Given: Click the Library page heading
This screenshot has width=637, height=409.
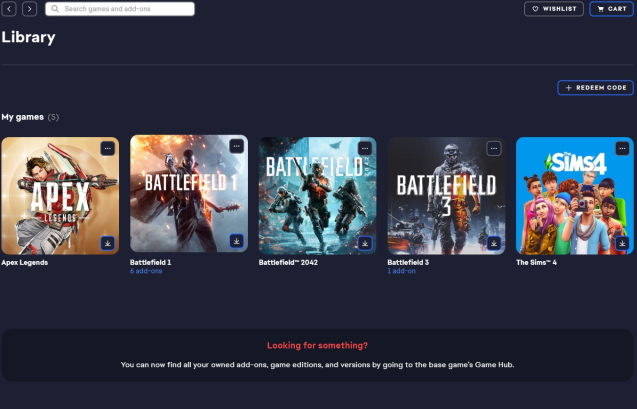Looking at the screenshot, I should (x=28, y=37).
